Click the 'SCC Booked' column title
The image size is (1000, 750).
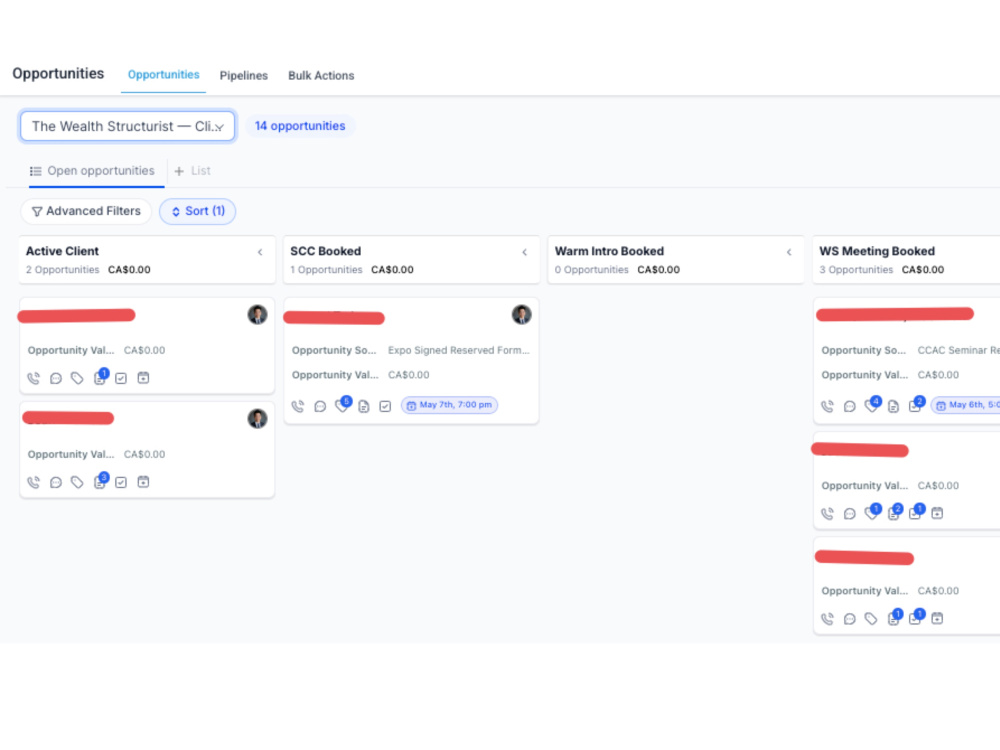click(326, 251)
